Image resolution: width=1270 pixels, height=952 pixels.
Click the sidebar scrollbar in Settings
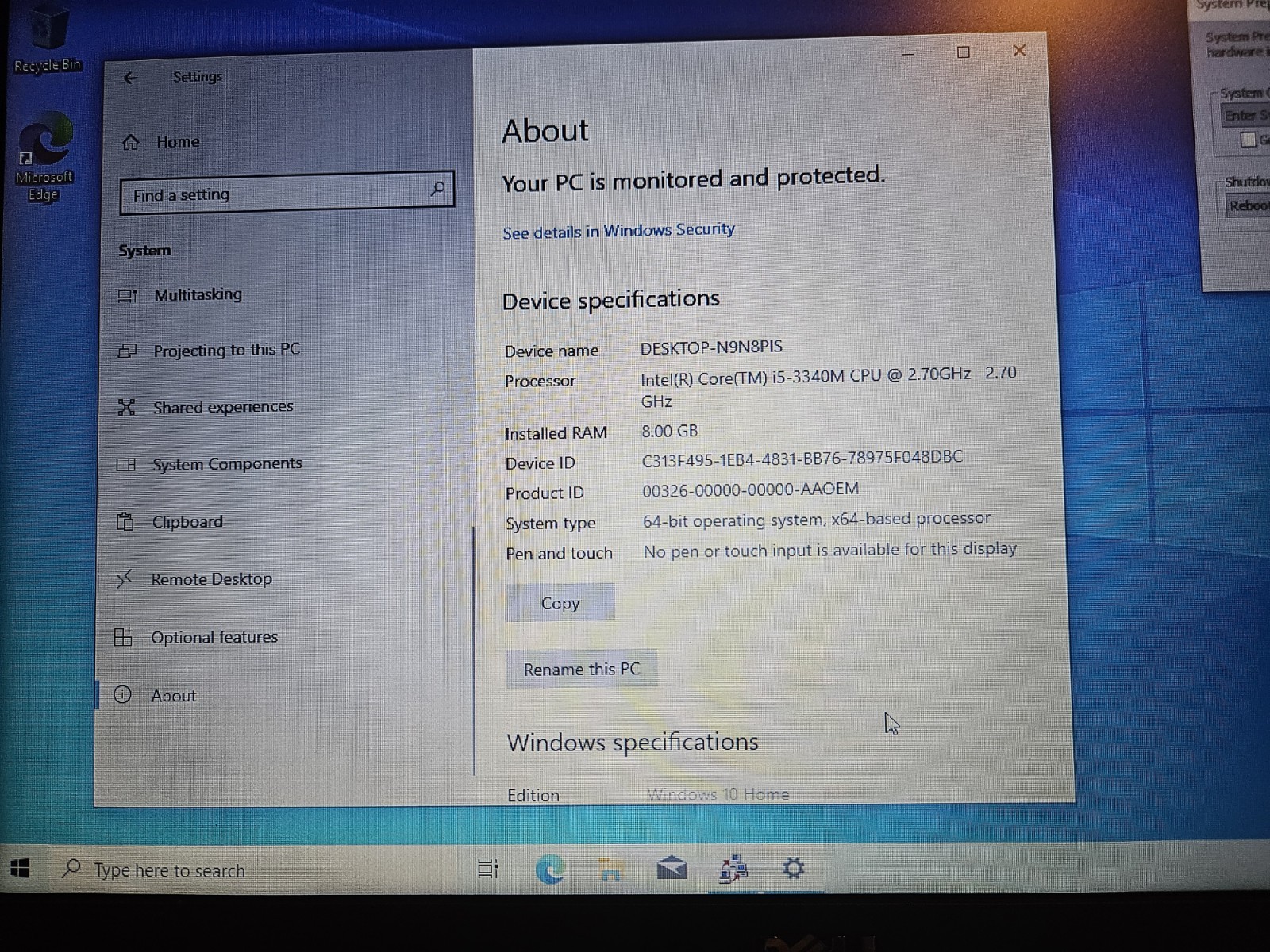474,651
